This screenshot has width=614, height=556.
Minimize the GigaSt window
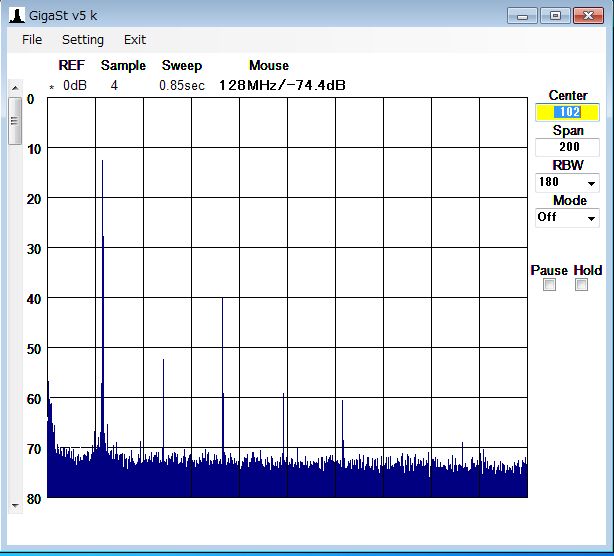pyautogui.click(x=522, y=16)
